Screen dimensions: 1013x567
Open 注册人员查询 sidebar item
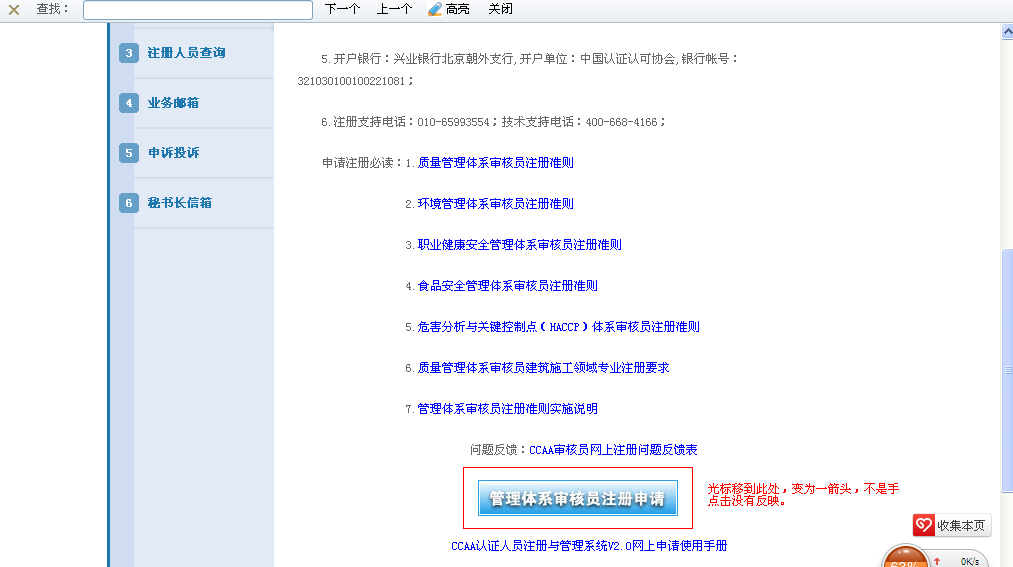[x=186, y=53]
